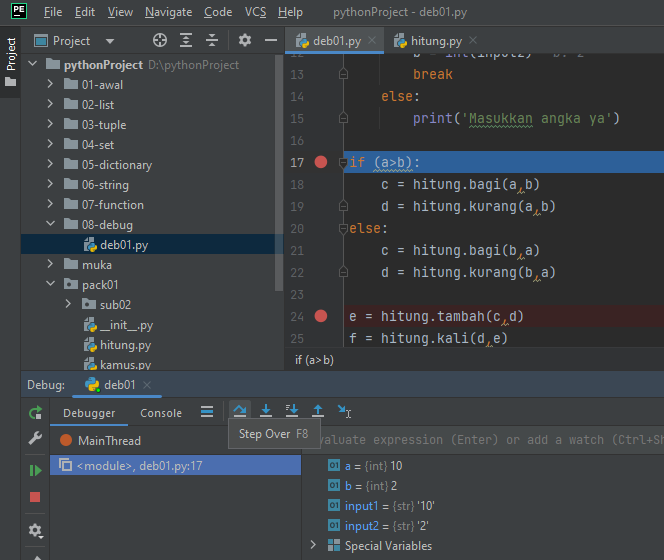Click the wrench debug configuration icon
664x560 pixels.
(35, 438)
